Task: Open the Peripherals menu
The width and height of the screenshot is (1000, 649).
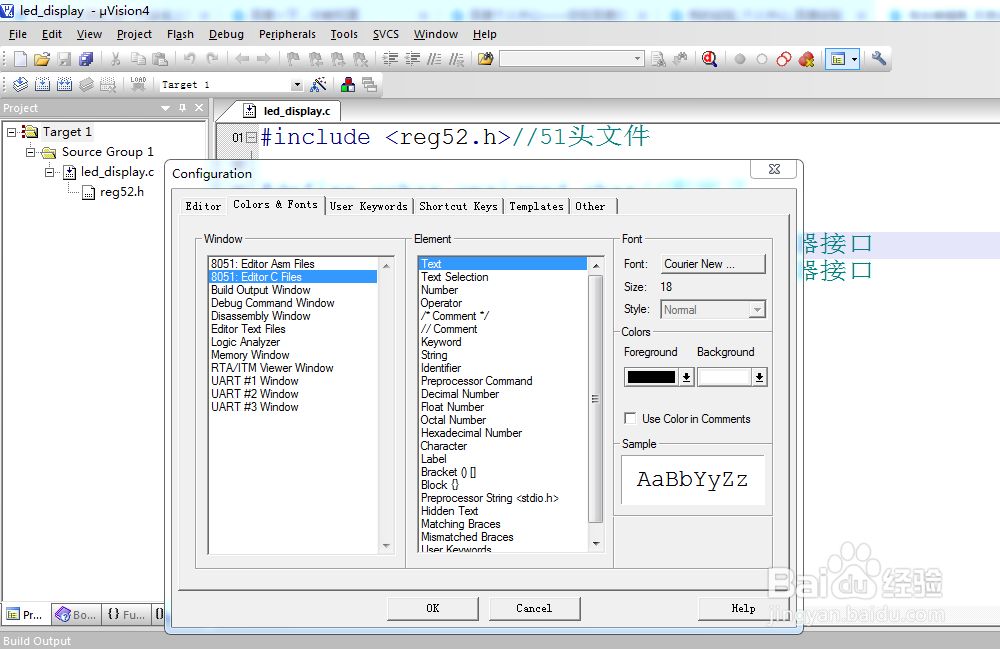Action: [x=287, y=34]
